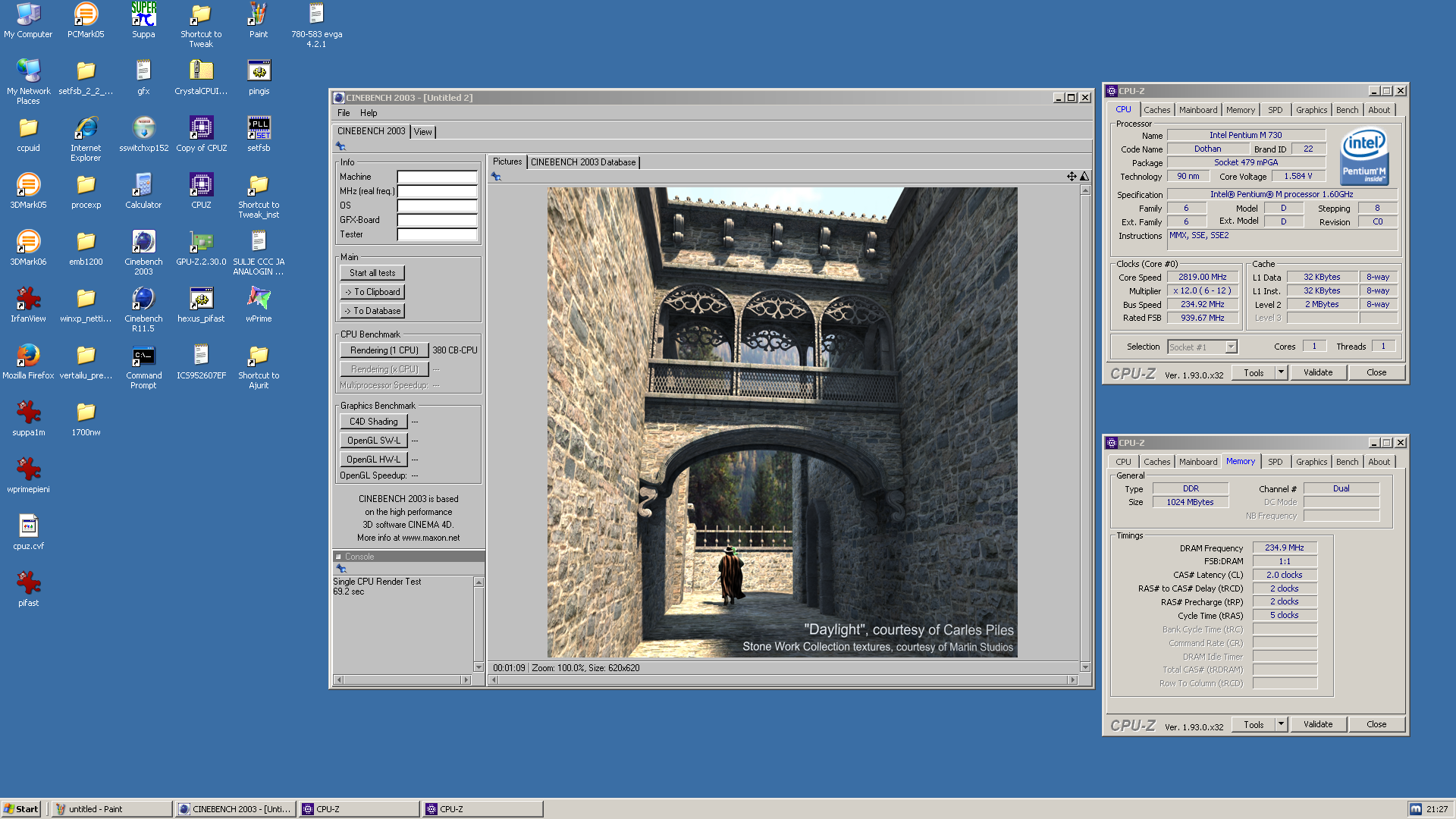Viewport: 1456px width, 819px height.
Task: Open SPD tab in lower CPU-Z window
Action: [1276, 462]
